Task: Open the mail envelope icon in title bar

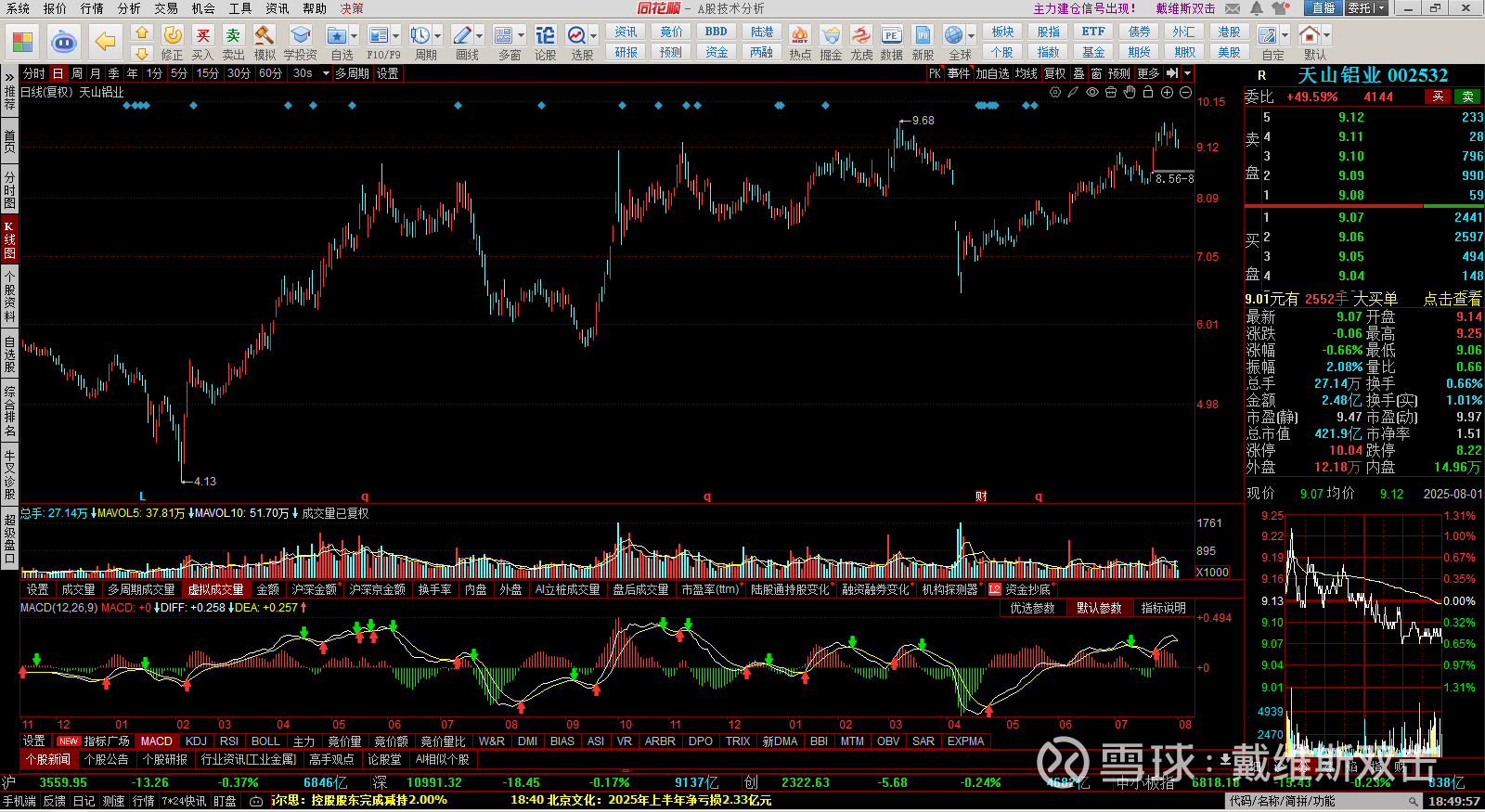Action: click(1233, 8)
